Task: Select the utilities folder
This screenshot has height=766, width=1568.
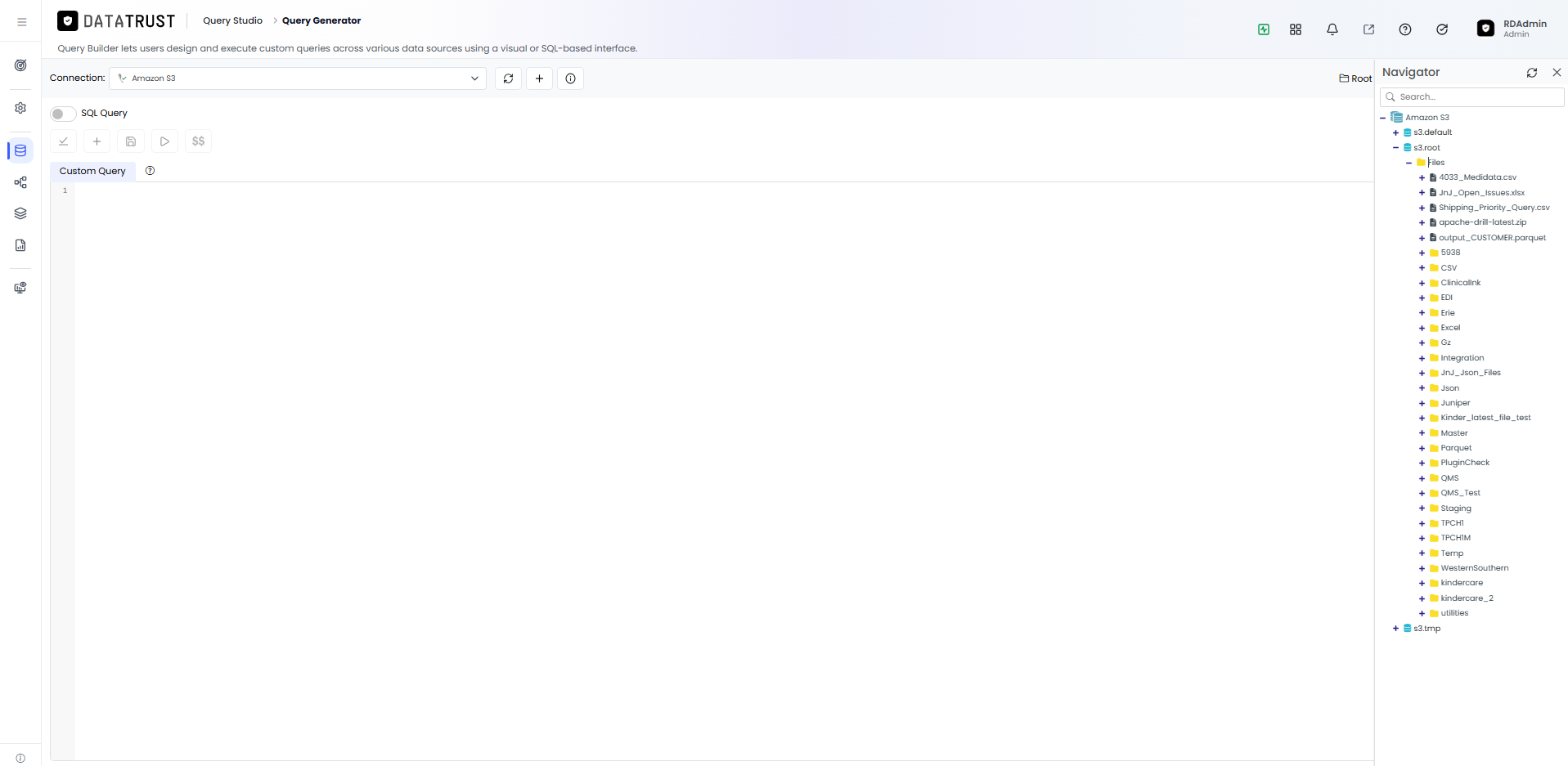Action: pyautogui.click(x=1454, y=613)
